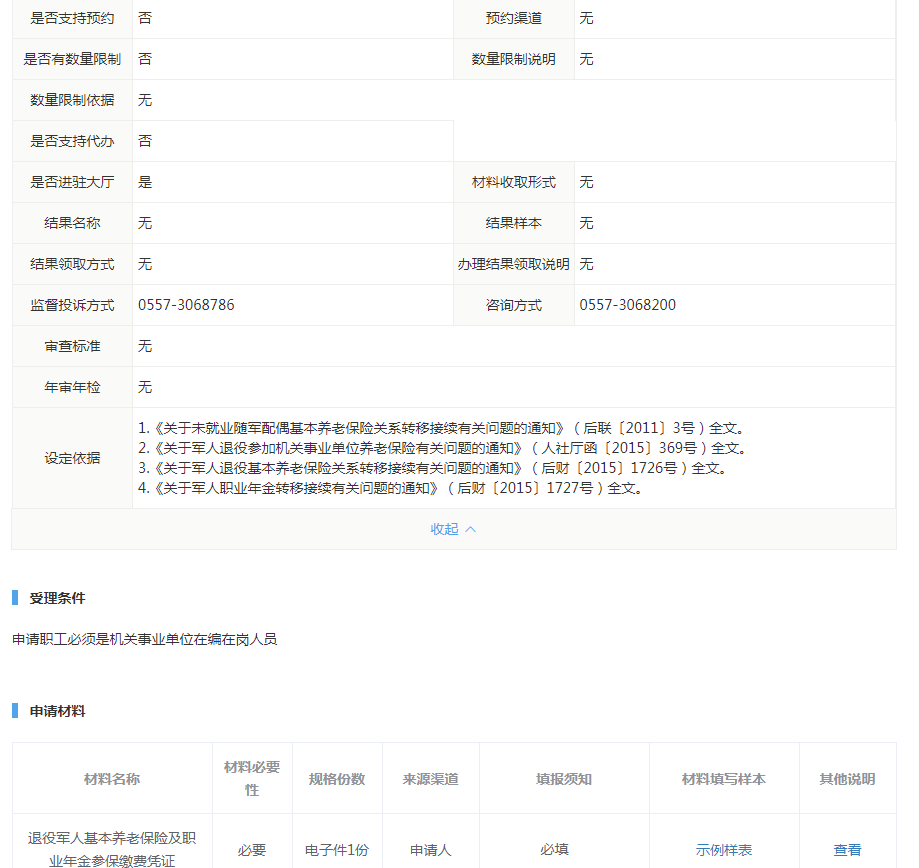Select the complaint phone number 0557-3068786

[x=186, y=305]
